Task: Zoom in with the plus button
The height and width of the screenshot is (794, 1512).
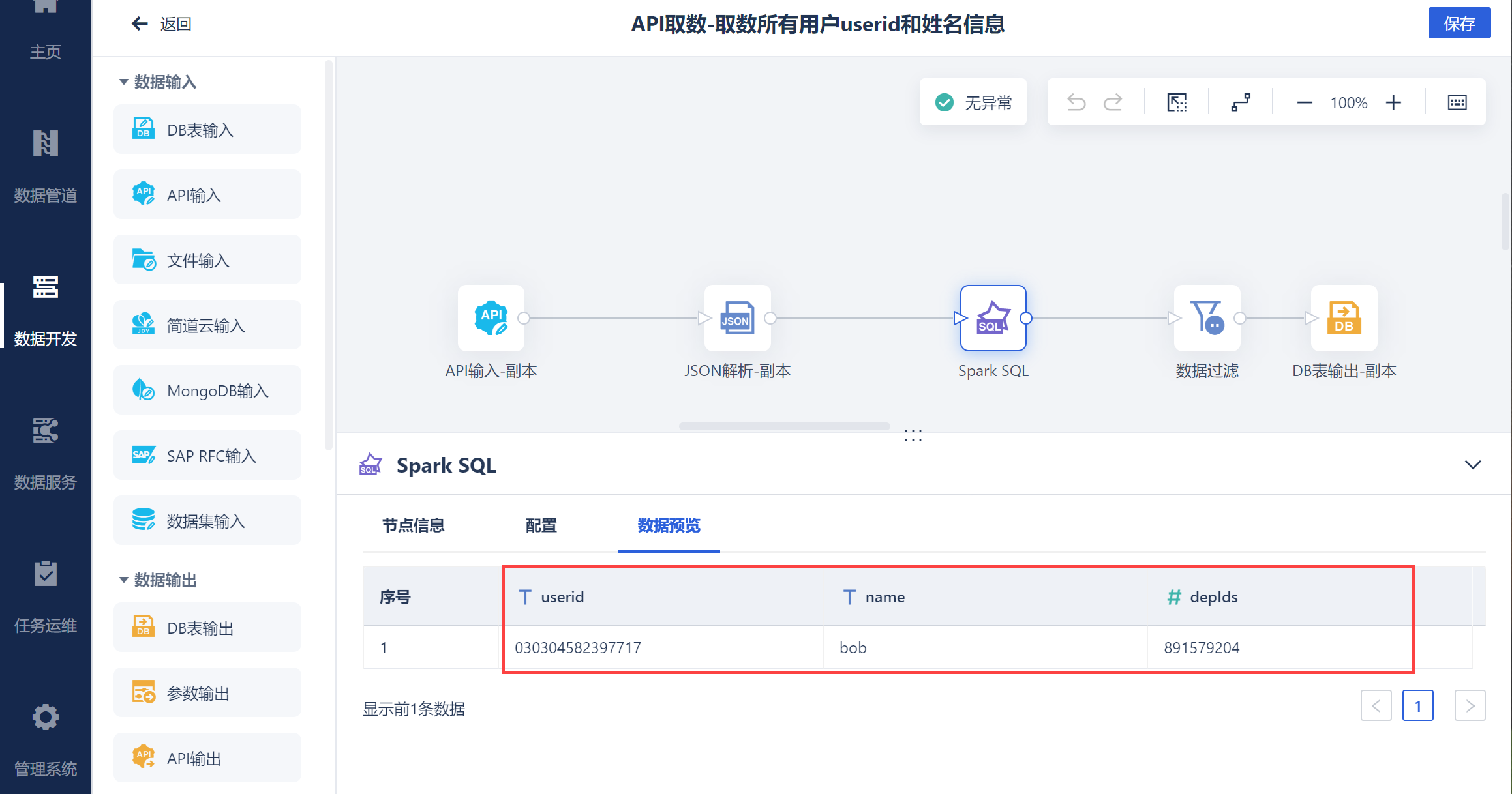Action: tap(1393, 102)
